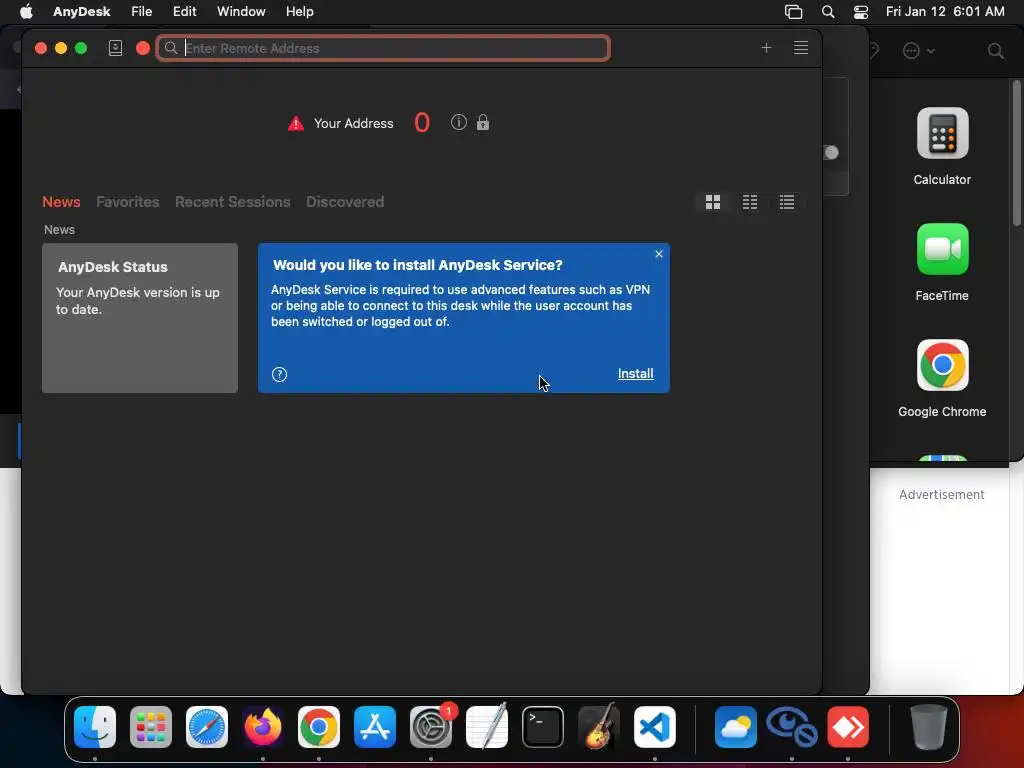Viewport: 1024px width, 768px height.
Task: Open Control Center in menu bar
Action: tap(861, 12)
